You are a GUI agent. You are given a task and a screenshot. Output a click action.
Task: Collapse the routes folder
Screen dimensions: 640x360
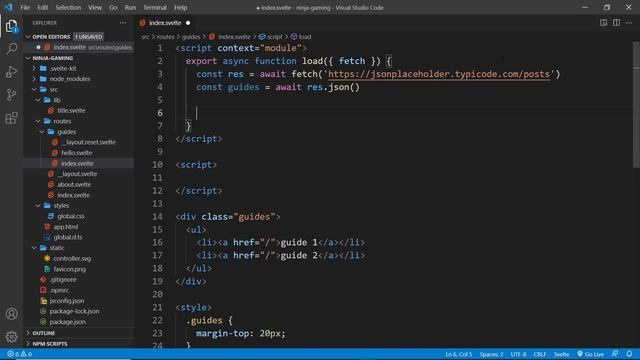pos(62,121)
